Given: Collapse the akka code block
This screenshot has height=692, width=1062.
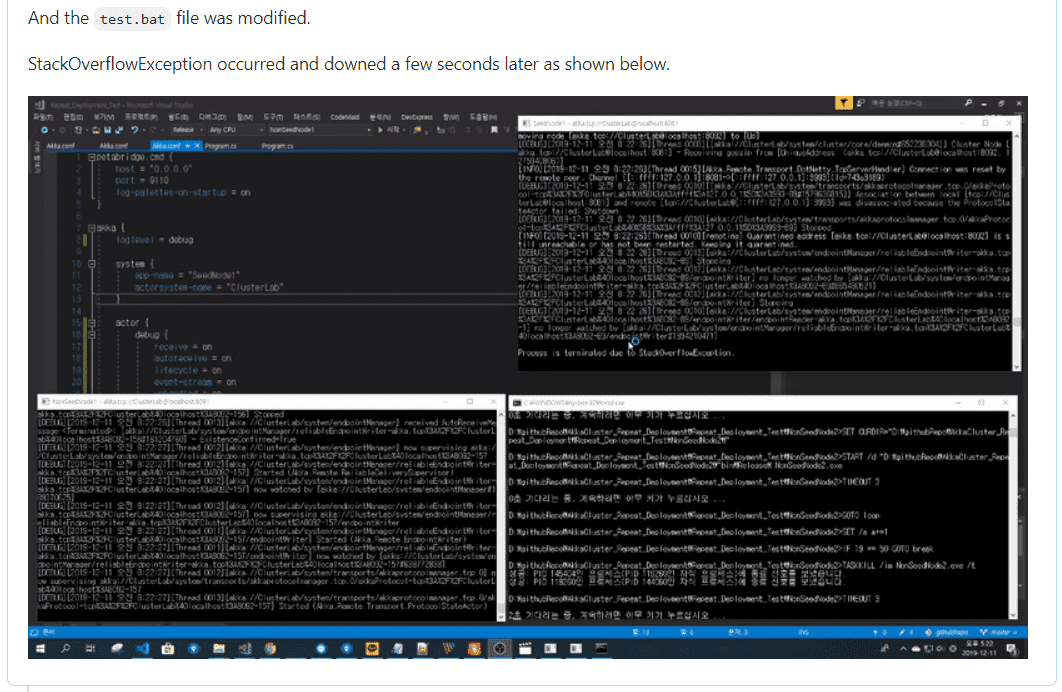Looking at the screenshot, I should coord(91,228).
